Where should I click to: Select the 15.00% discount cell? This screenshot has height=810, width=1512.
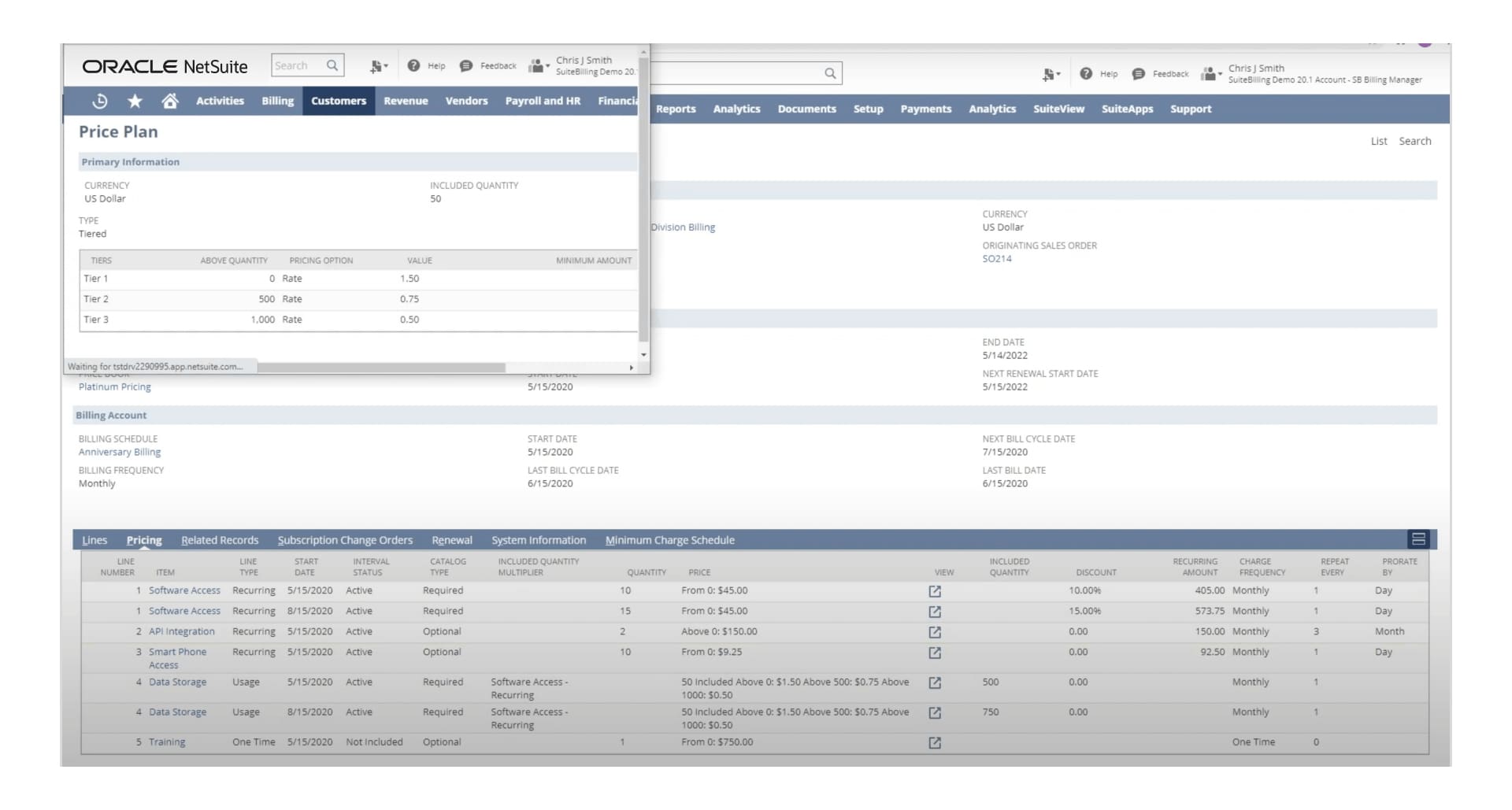(x=1085, y=611)
